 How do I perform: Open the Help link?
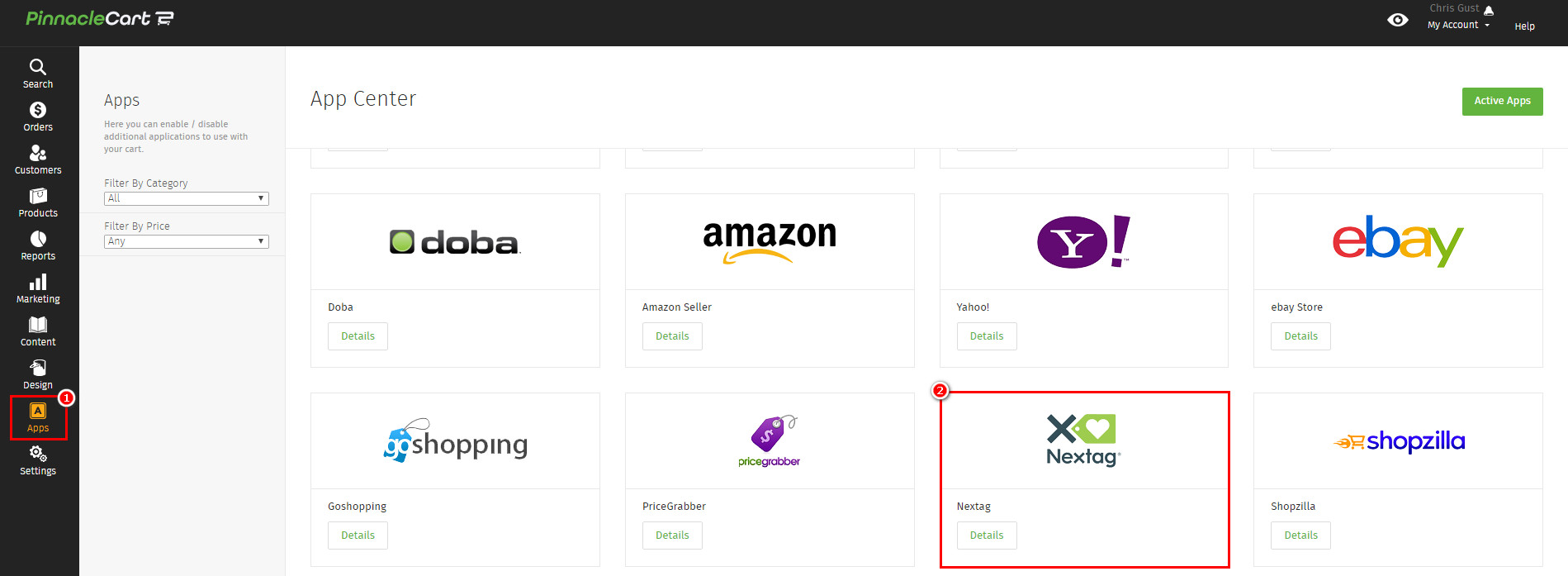click(1524, 26)
